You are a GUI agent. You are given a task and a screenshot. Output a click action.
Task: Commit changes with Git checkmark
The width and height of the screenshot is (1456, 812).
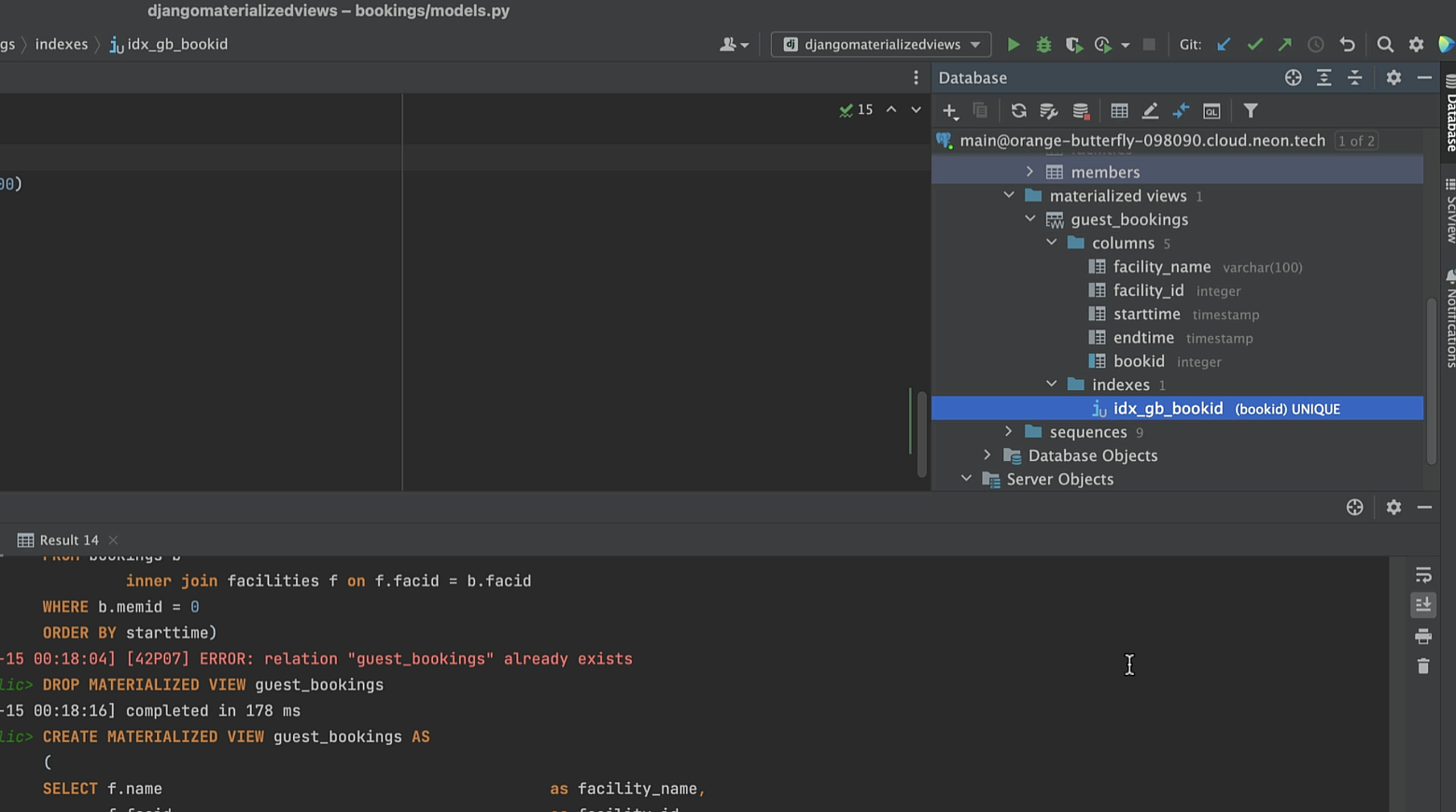tap(1254, 45)
